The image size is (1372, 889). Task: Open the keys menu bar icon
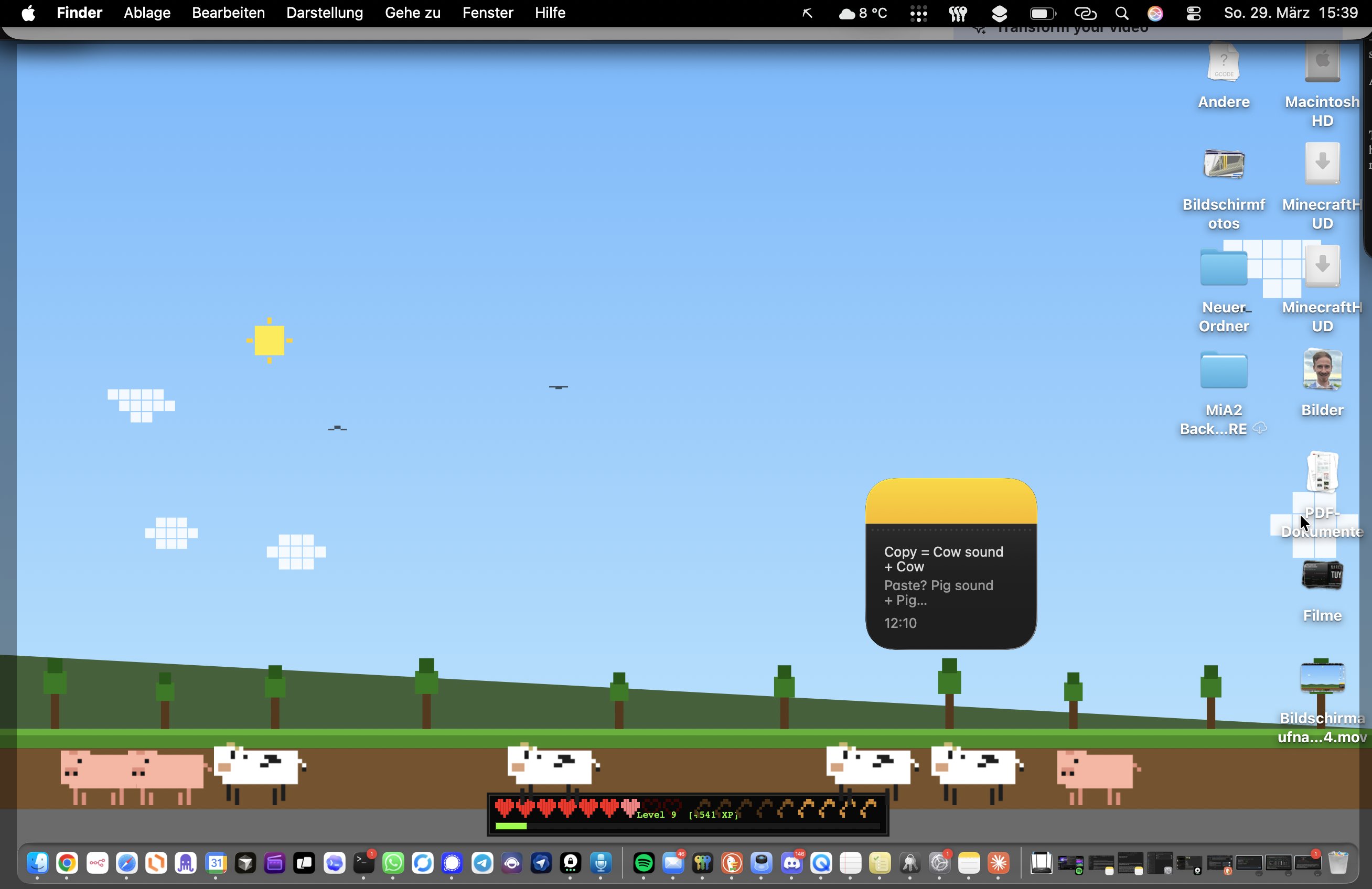click(958, 14)
